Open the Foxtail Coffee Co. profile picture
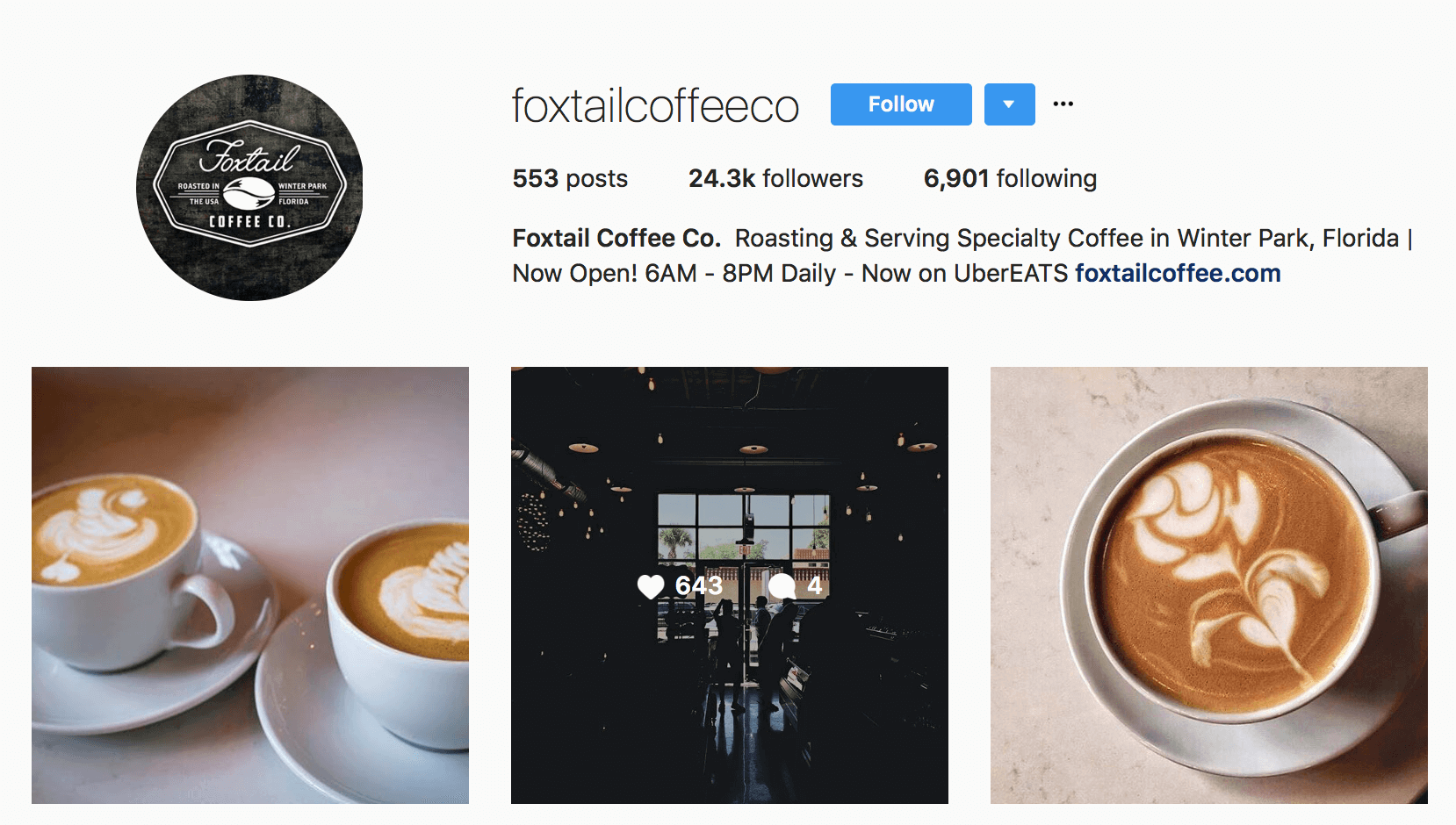The image size is (1456, 825). click(x=249, y=188)
